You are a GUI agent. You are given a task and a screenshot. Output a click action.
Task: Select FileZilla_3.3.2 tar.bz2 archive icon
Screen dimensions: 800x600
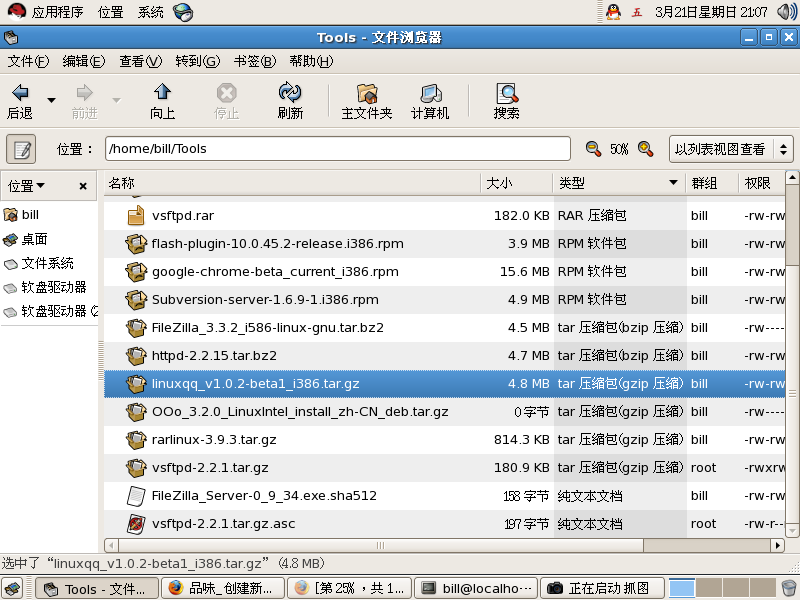[x=136, y=328]
